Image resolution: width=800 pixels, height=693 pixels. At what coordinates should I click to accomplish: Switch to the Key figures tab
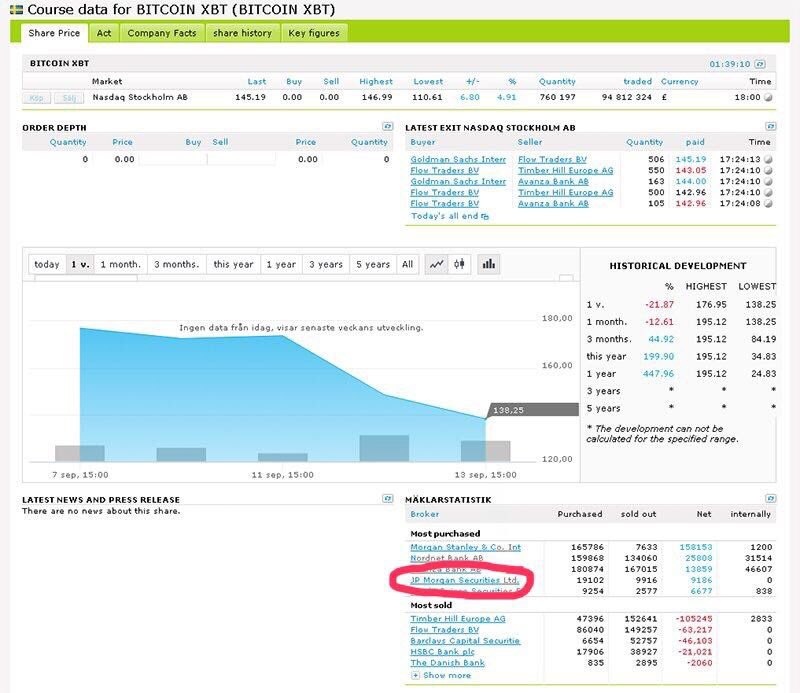tap(313, 33)
